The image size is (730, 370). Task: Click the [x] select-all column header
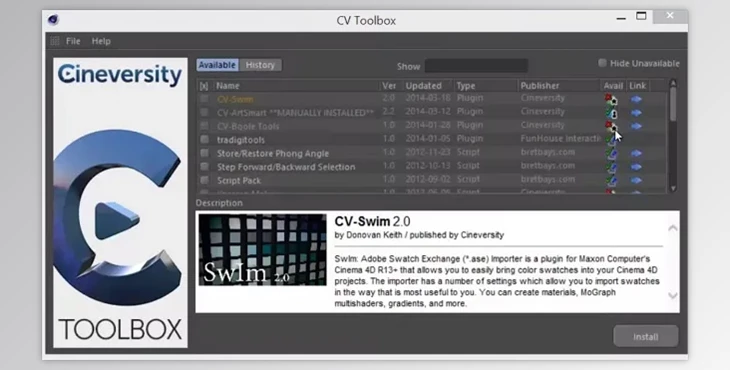pyautogui.click(x=204, y=86)
